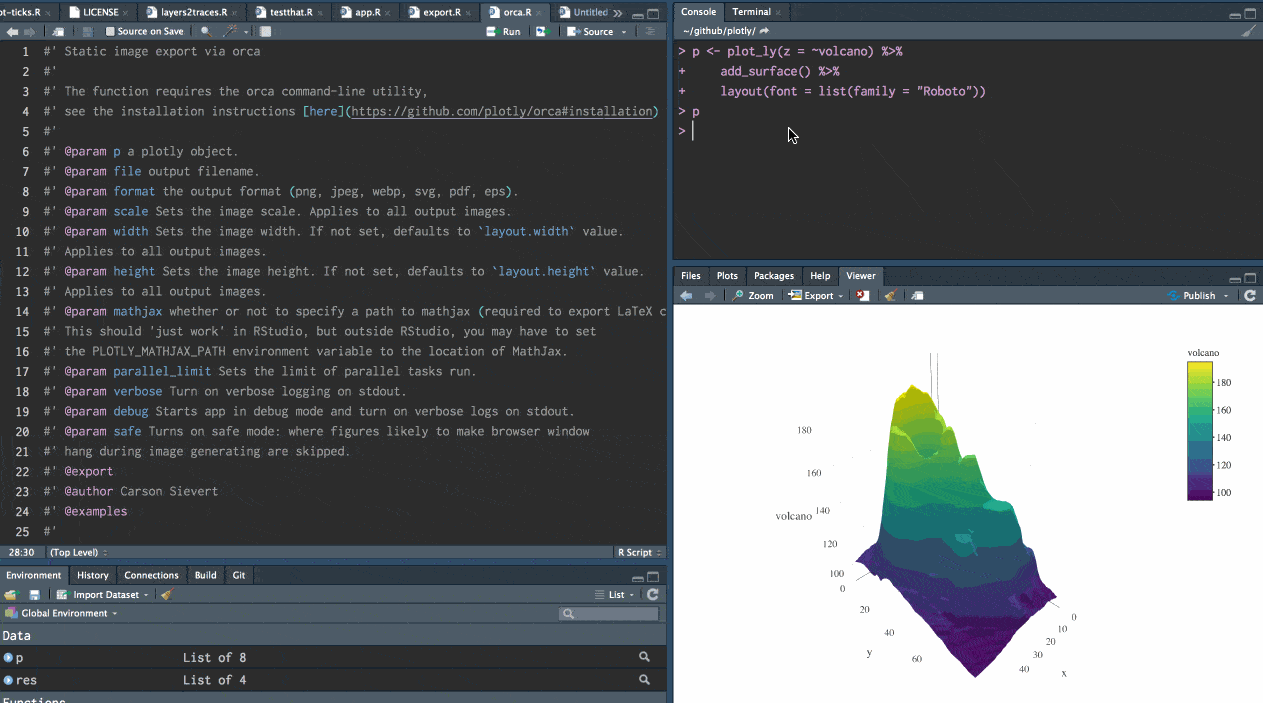The height and width of the screenshot is (703, 1263).
Task: Focus the Environment search field
Action: (x=608, y=613)
